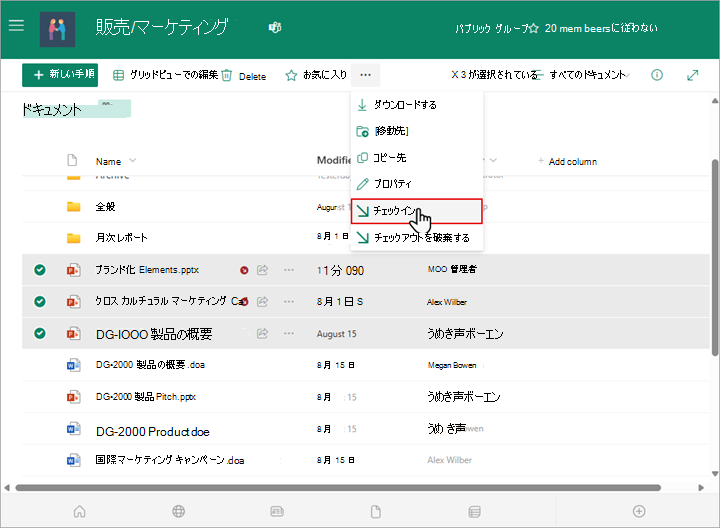The height and width of the screenshot is (528, 720).
Task: Open the ellipsis menu for クロス カルチュラル row
Action: click(289, 301)
